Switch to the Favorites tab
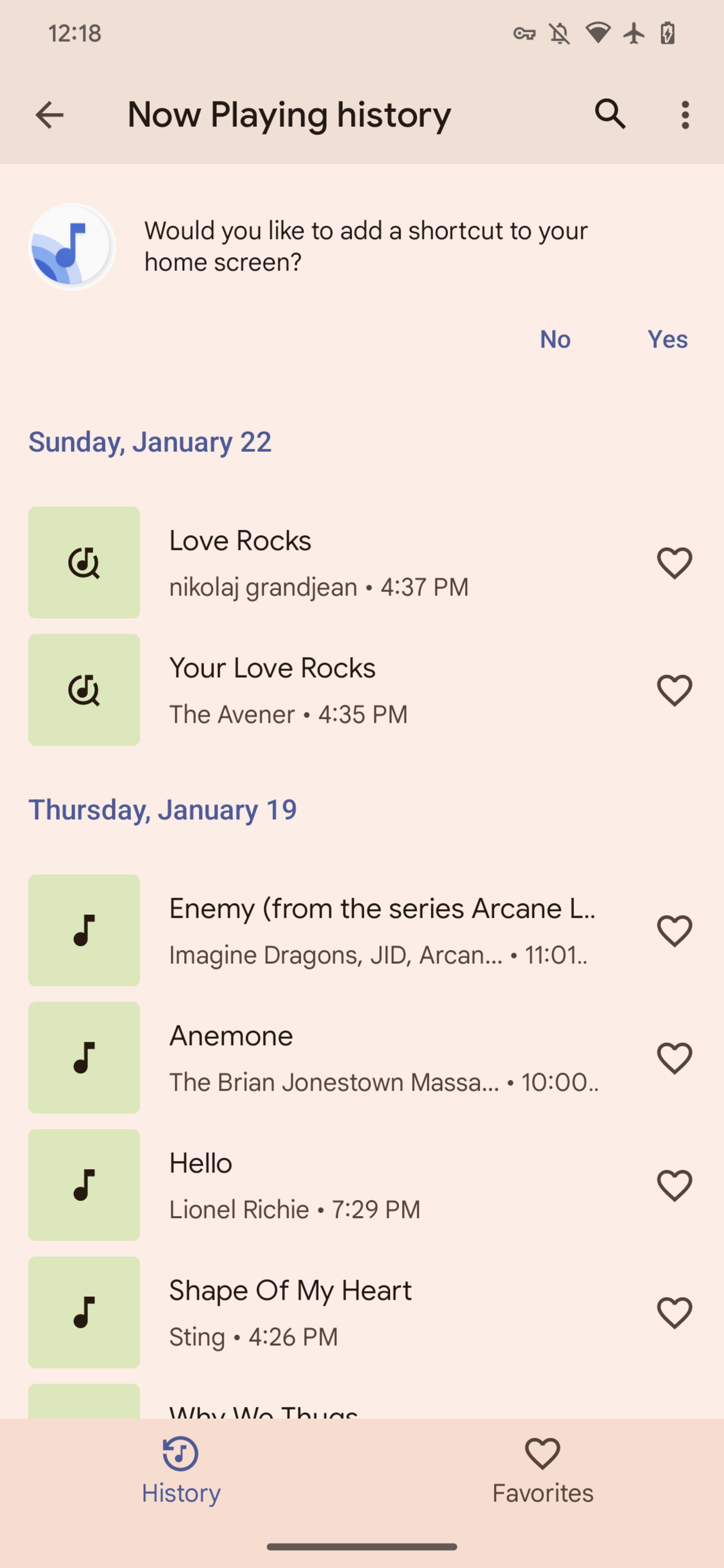The image size is (724, 1568). point(543,1470)
